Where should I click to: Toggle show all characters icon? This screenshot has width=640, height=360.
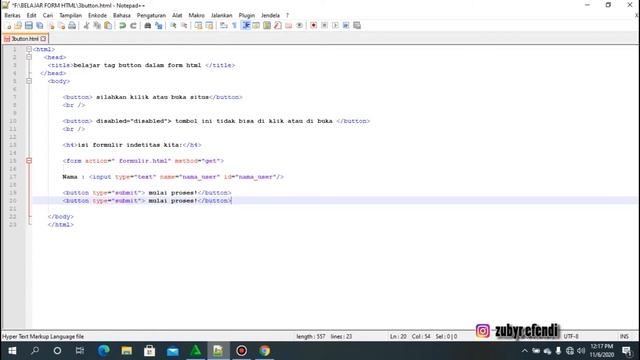[234, 26]
